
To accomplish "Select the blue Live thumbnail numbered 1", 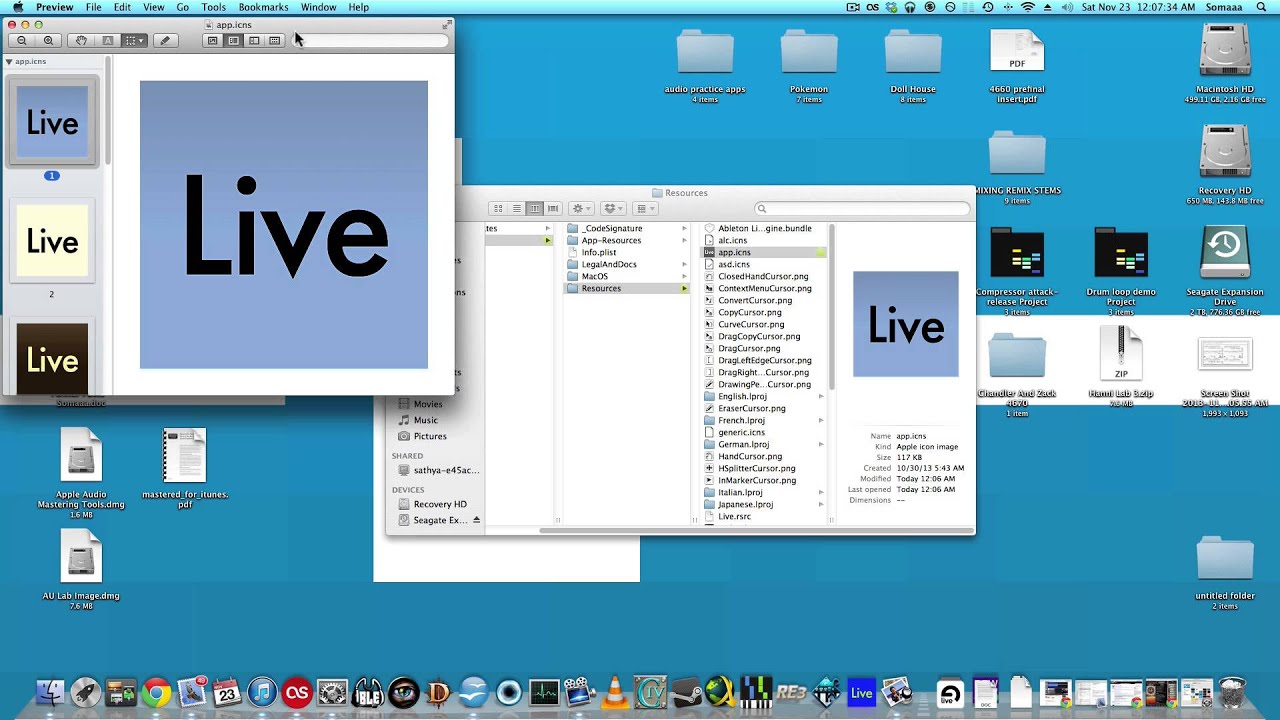I will [x=52, y=122].
